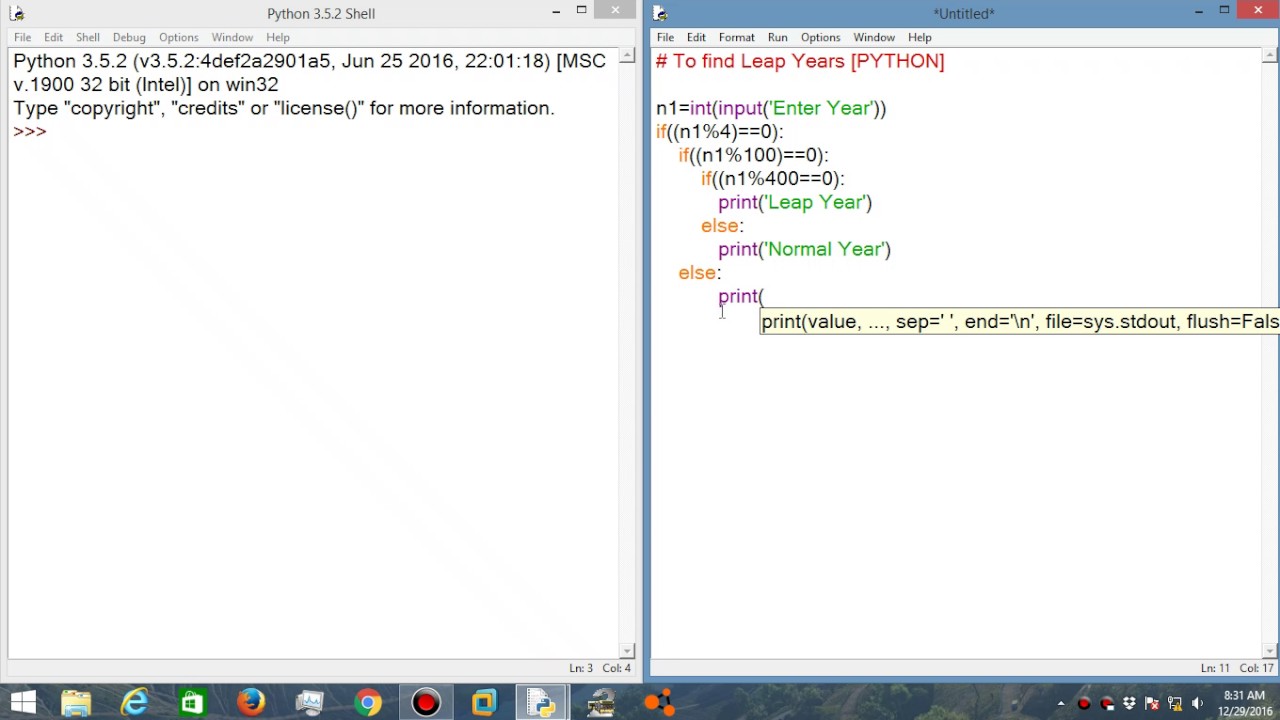Close the Python 3.5.2 Shell window
1280x720 pixels.
pyautogui.click(x=615, y=11)
